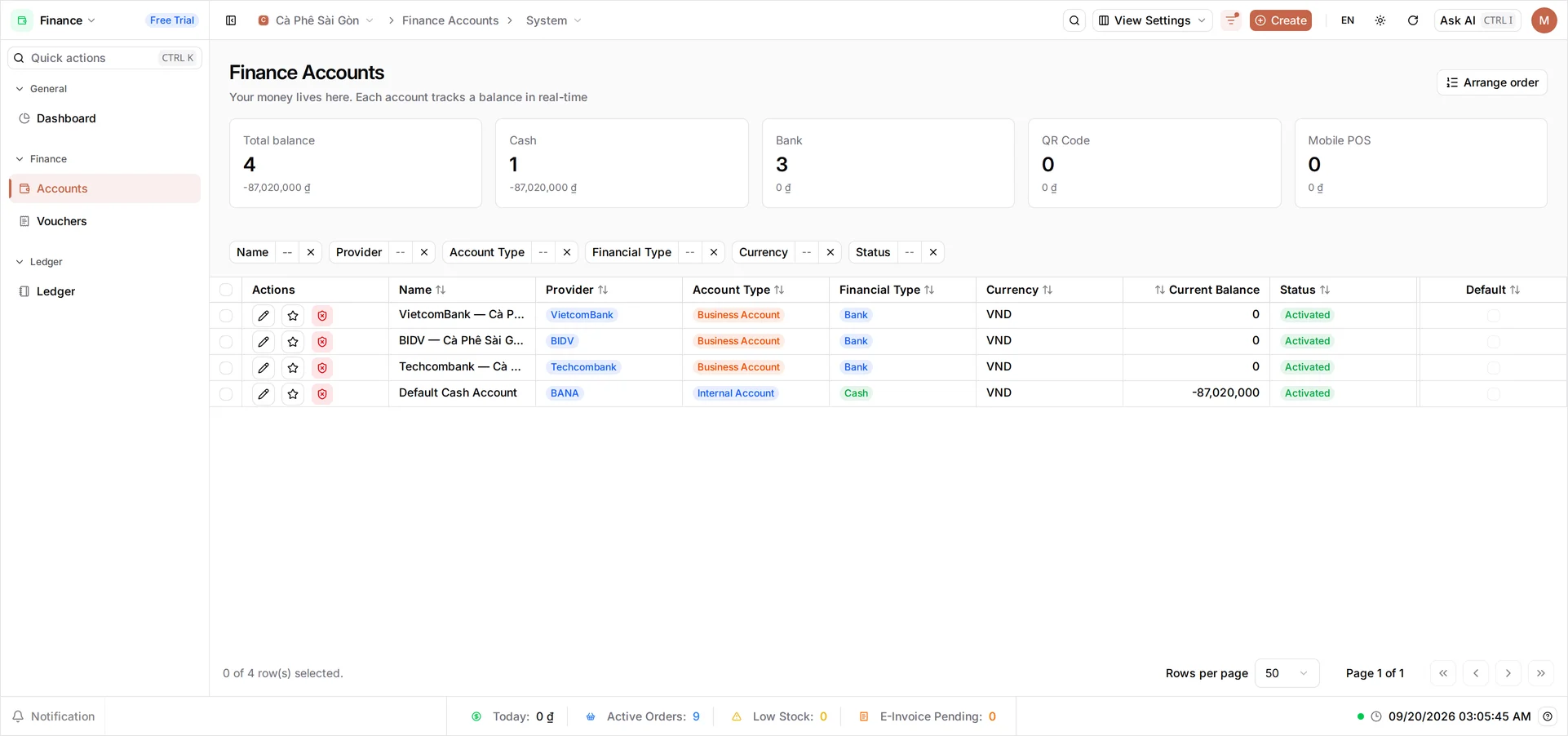1568x736 pixels.
Task: Click the filter icon beside Create
Action: [x=1231, y=20]
